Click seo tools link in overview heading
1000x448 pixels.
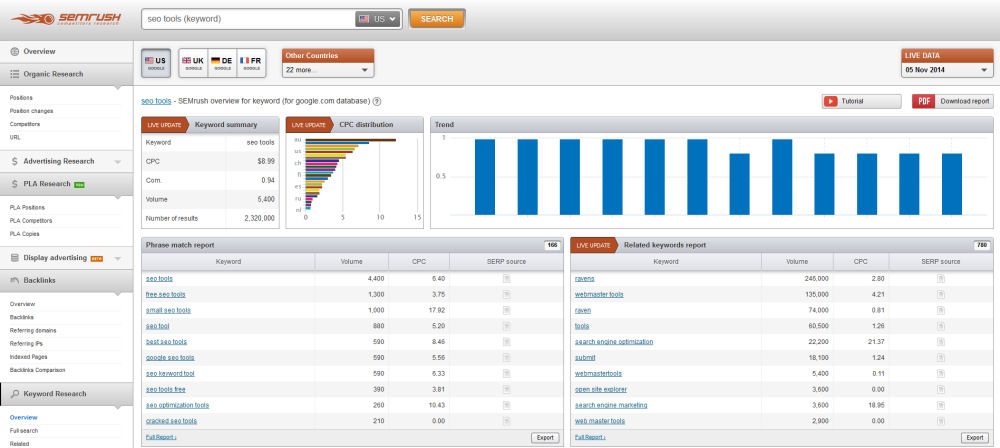[x=156, y=101]
